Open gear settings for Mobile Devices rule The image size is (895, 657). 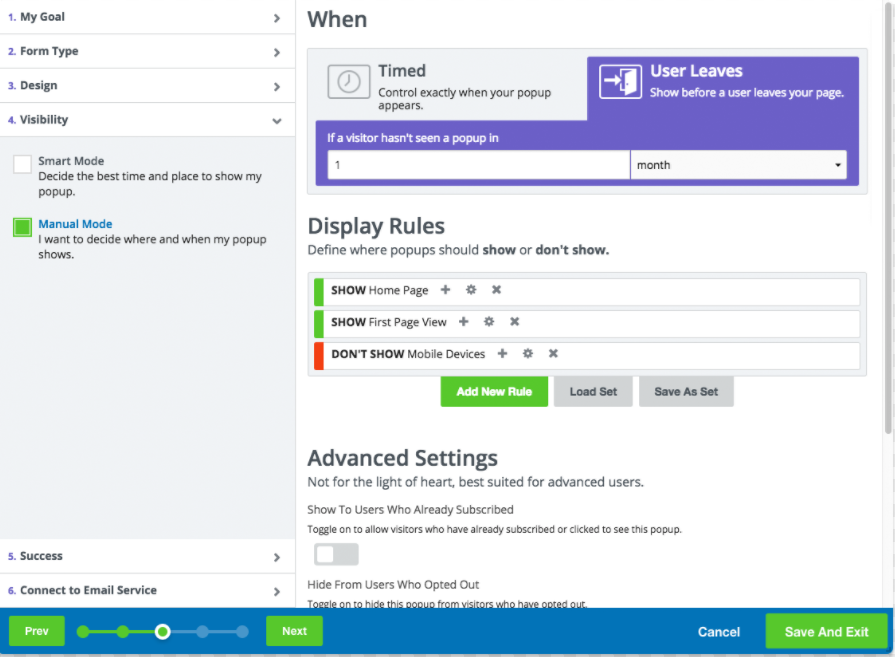click(527, 354)
